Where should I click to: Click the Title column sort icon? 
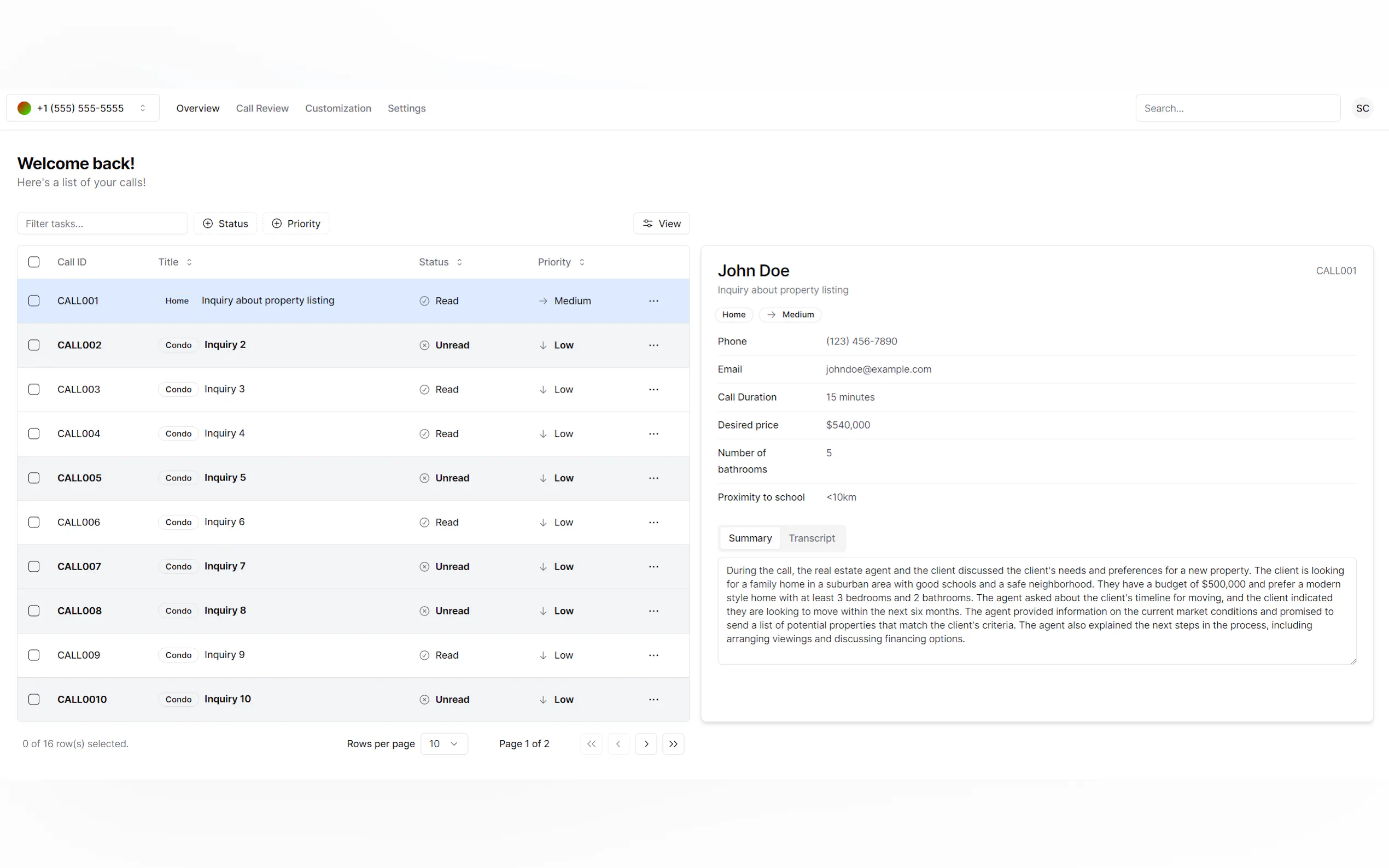click(x=189, y=262)
